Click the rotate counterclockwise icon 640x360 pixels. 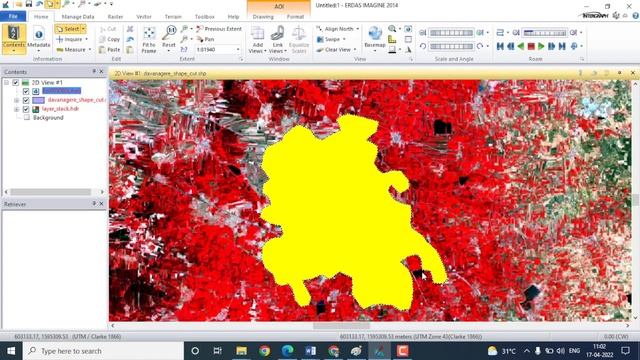point(423,46)
